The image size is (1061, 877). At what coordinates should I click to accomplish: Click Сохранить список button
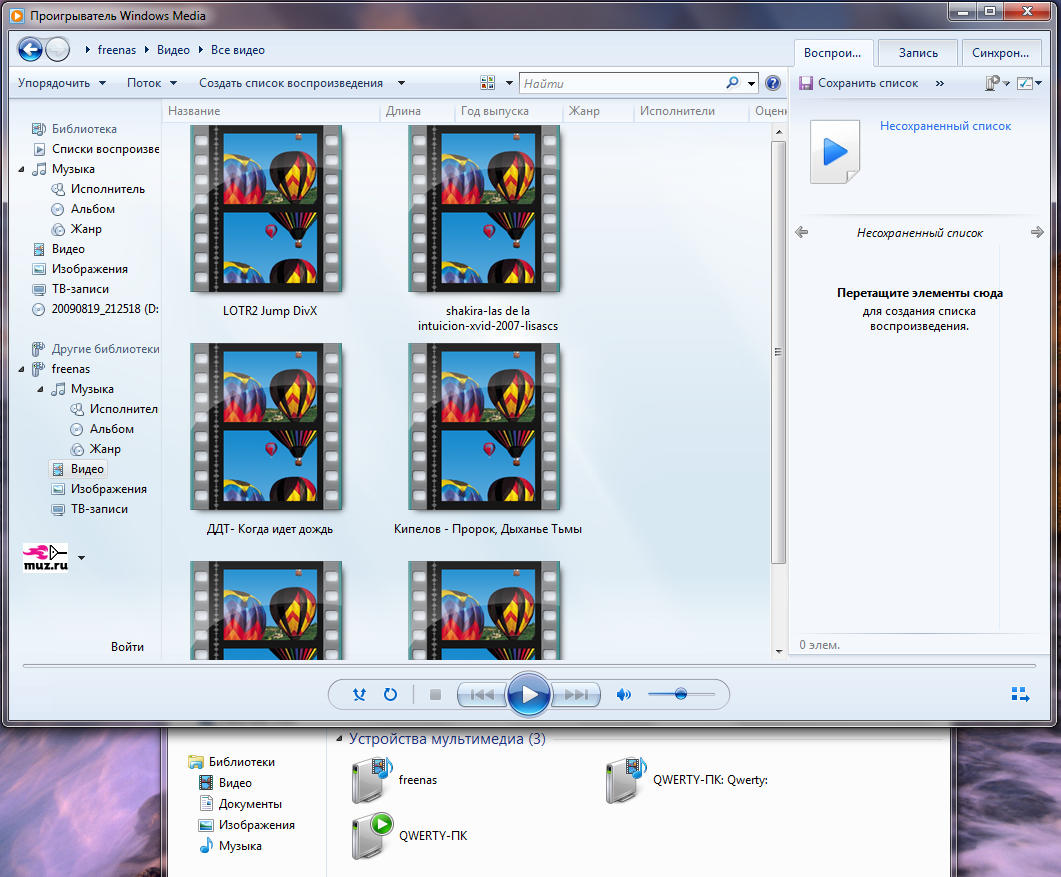pyautogui.click(x=859, y=83)
